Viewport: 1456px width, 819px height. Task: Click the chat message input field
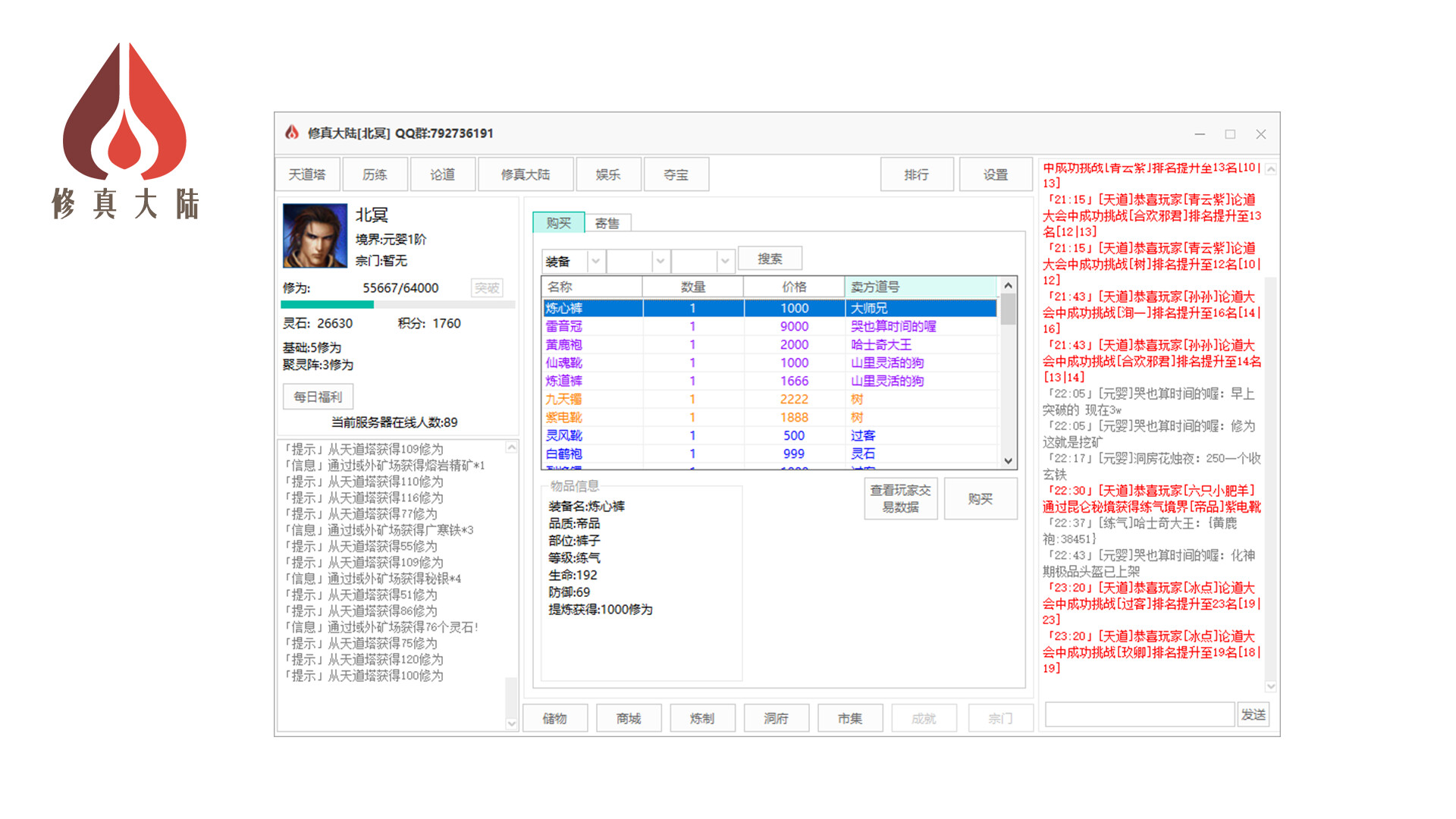1138,714
